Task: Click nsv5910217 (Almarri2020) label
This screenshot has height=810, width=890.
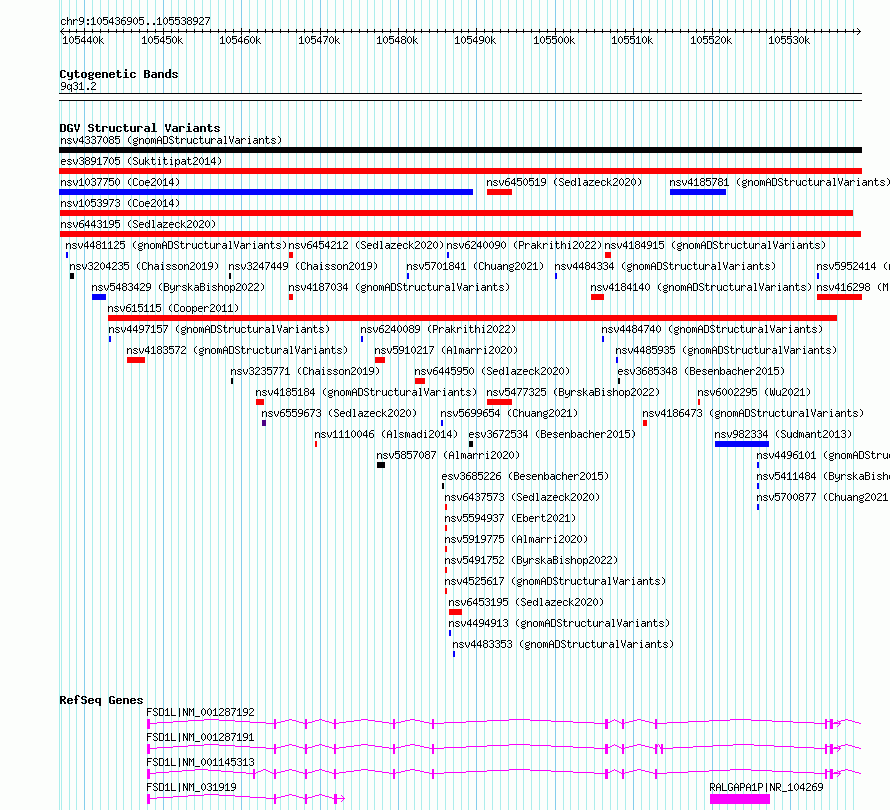Action: click(x=446, y=350)
